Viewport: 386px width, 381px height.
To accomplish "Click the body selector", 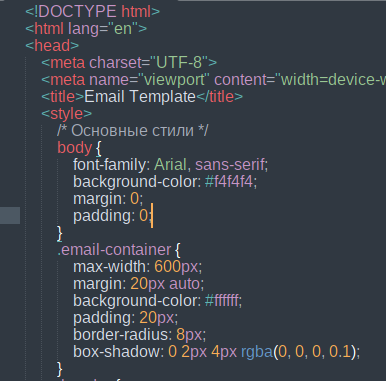I will click(x=75, y=148).
